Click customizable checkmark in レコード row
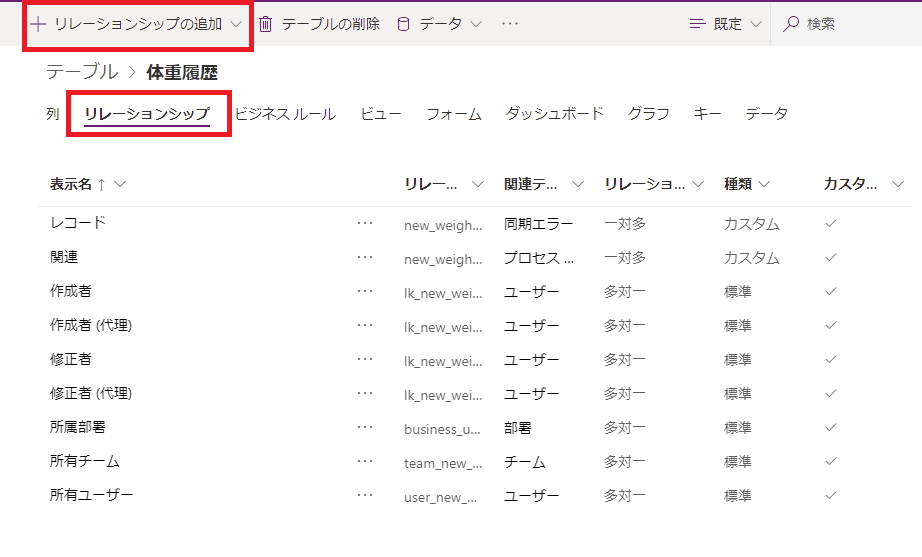Viewport: 922px width, 557px height. [x=831, y=224]
